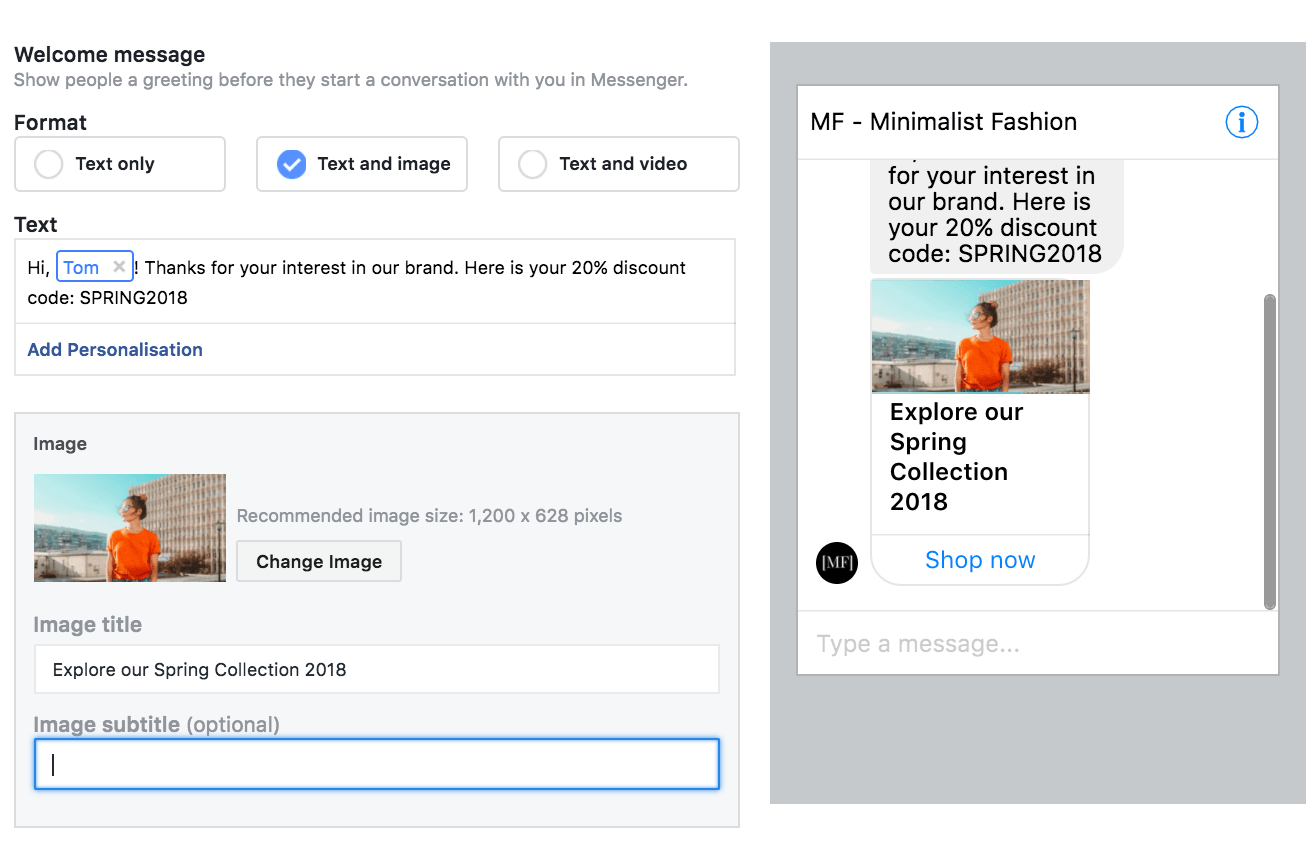Click the MF brand avatar in chat preview

coord(836,563)
